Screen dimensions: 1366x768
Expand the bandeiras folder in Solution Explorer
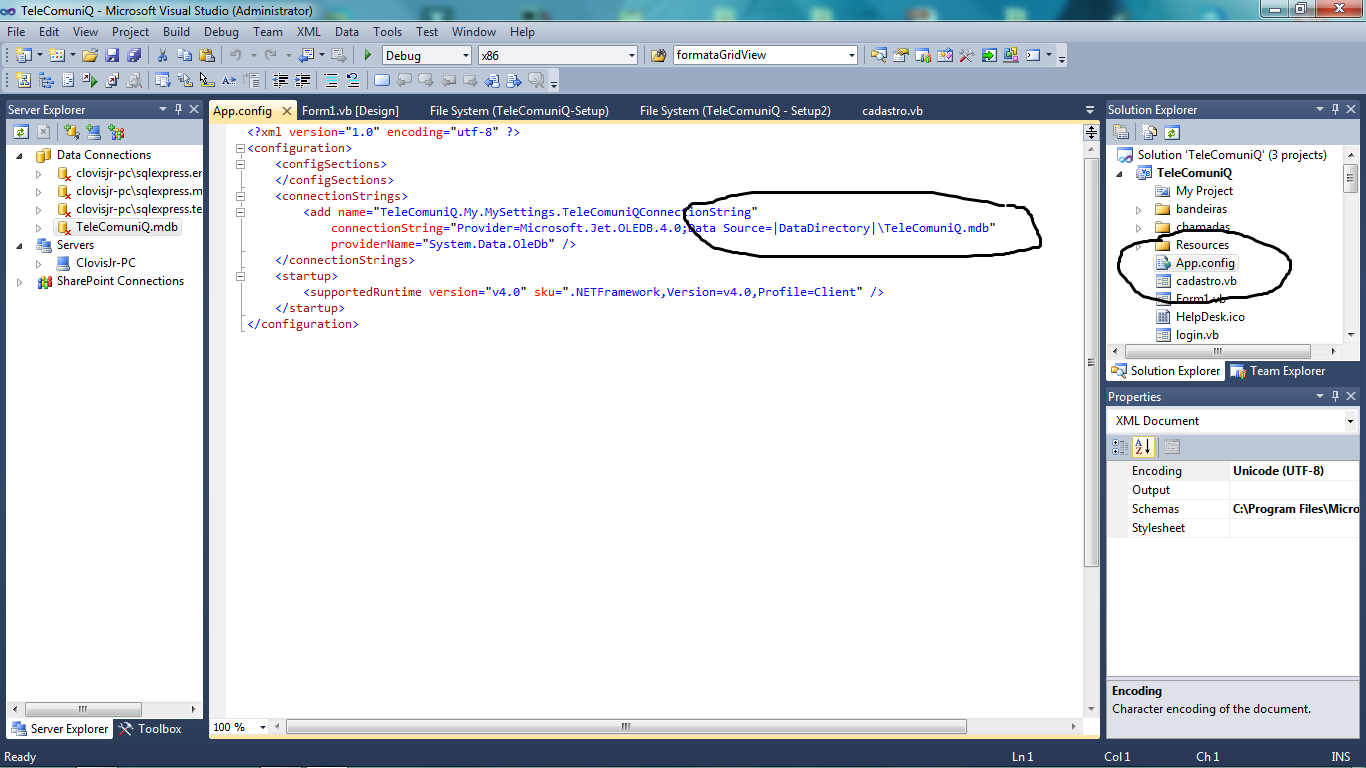pyautogui.click(x=1139, y=209)
